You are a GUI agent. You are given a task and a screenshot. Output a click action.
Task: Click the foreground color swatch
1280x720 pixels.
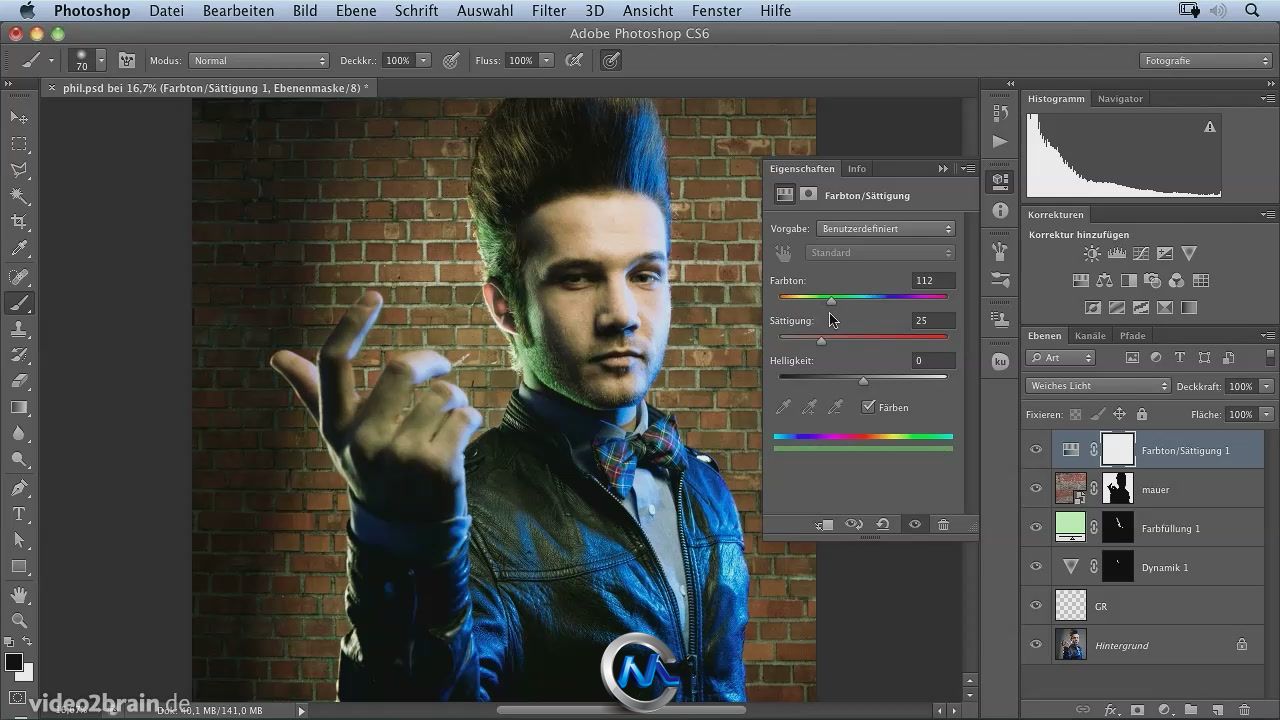click(x=13, y=662)
